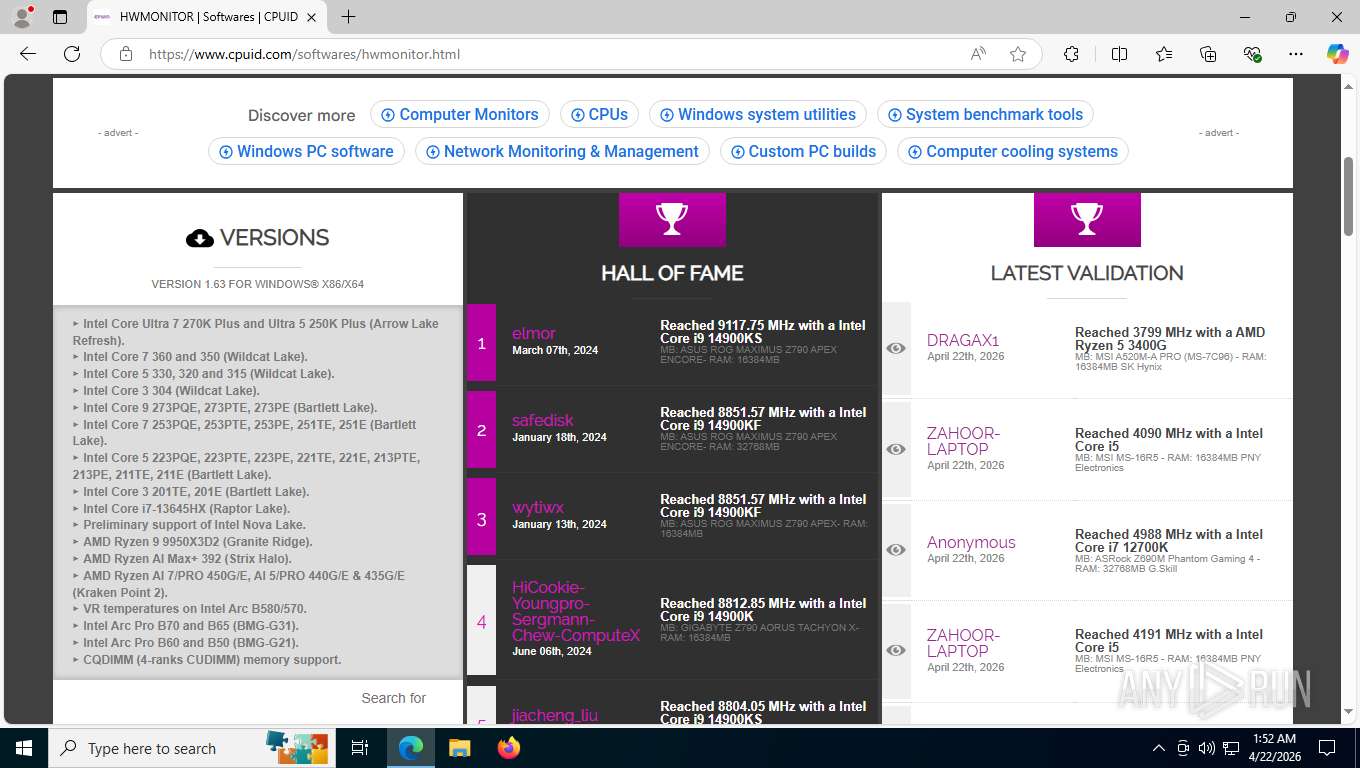Reload the page with refresh icon
1360x768 pixels.
[72, 54]
